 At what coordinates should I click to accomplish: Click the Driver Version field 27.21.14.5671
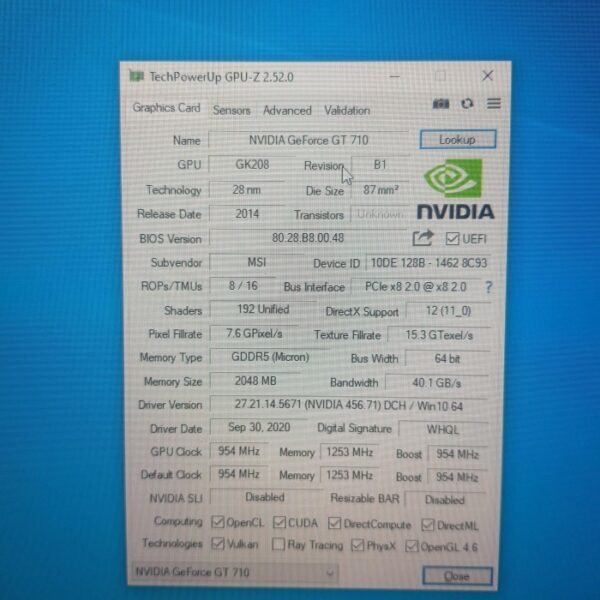coord(349,405)
